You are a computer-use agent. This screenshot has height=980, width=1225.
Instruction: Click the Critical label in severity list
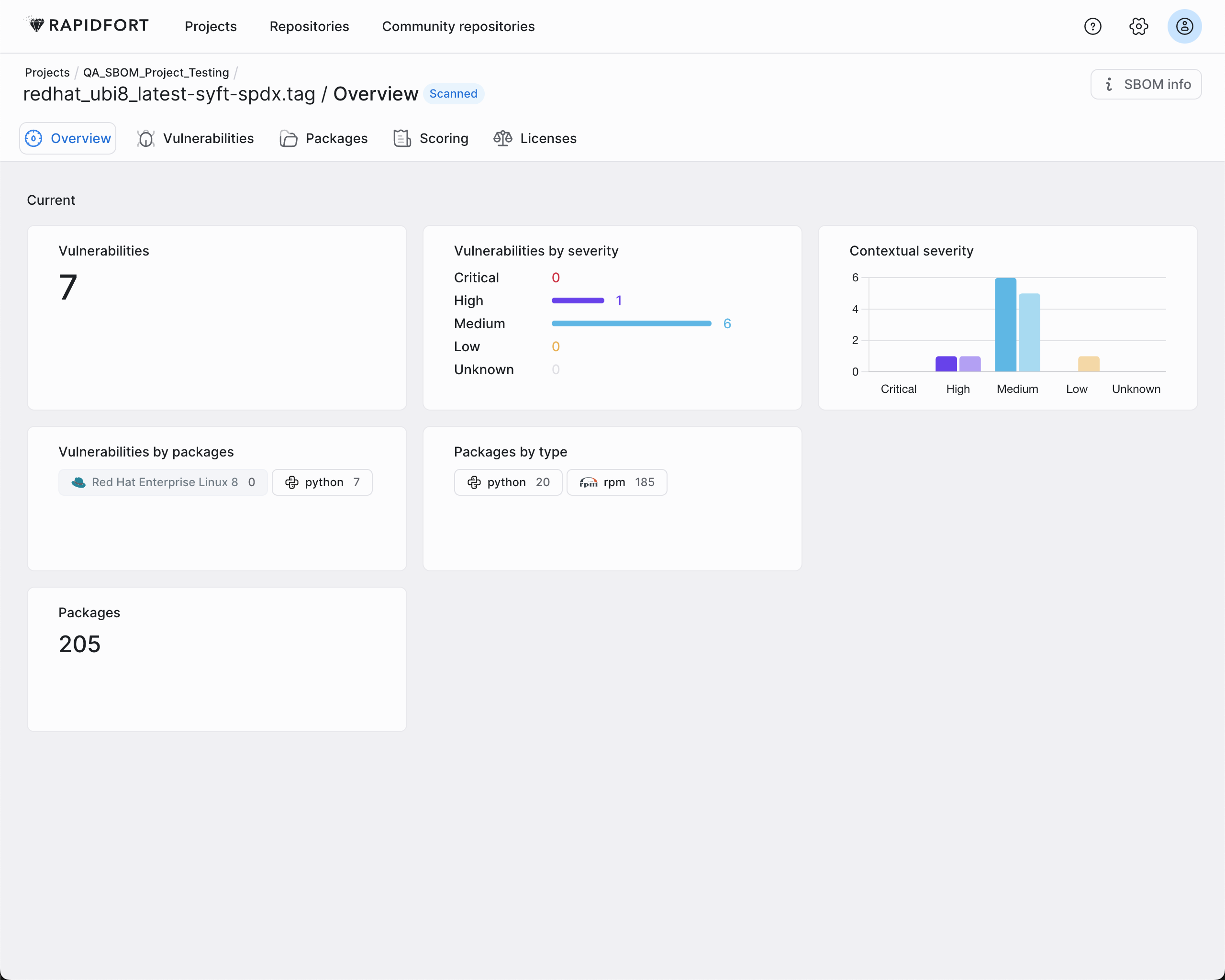476,278
